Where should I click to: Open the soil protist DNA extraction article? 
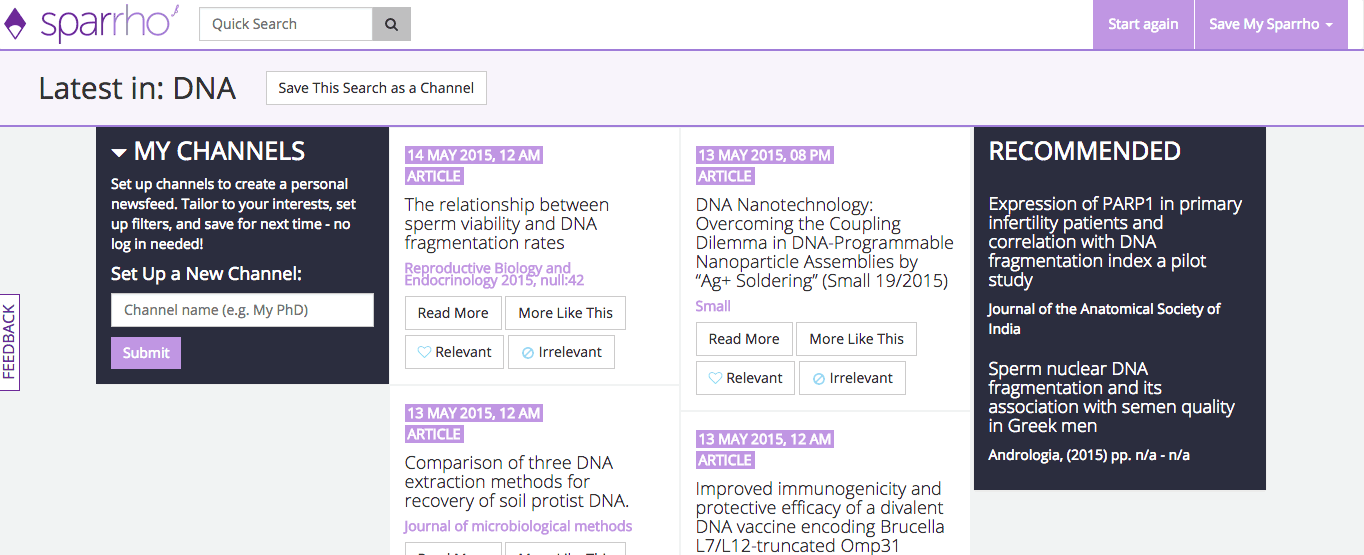[516, 482]
